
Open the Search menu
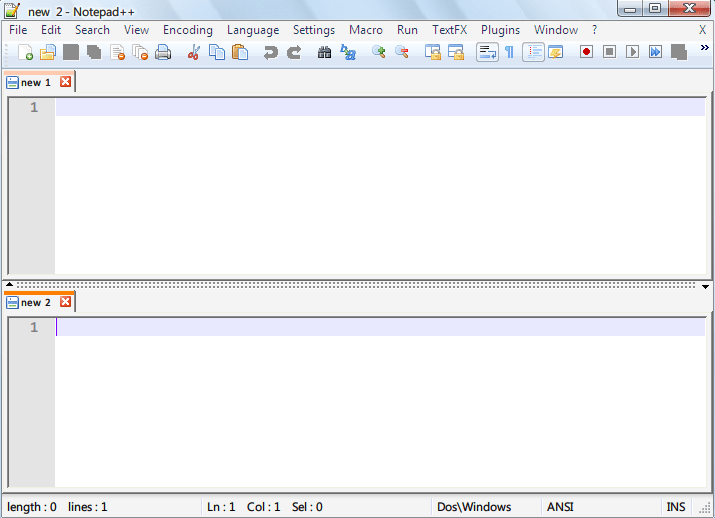92,30
